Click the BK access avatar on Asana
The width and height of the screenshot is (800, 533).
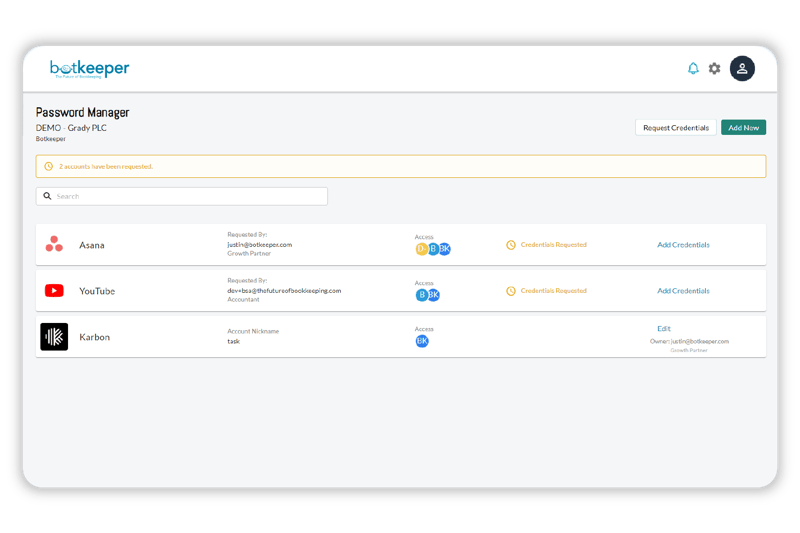point(445,249)
